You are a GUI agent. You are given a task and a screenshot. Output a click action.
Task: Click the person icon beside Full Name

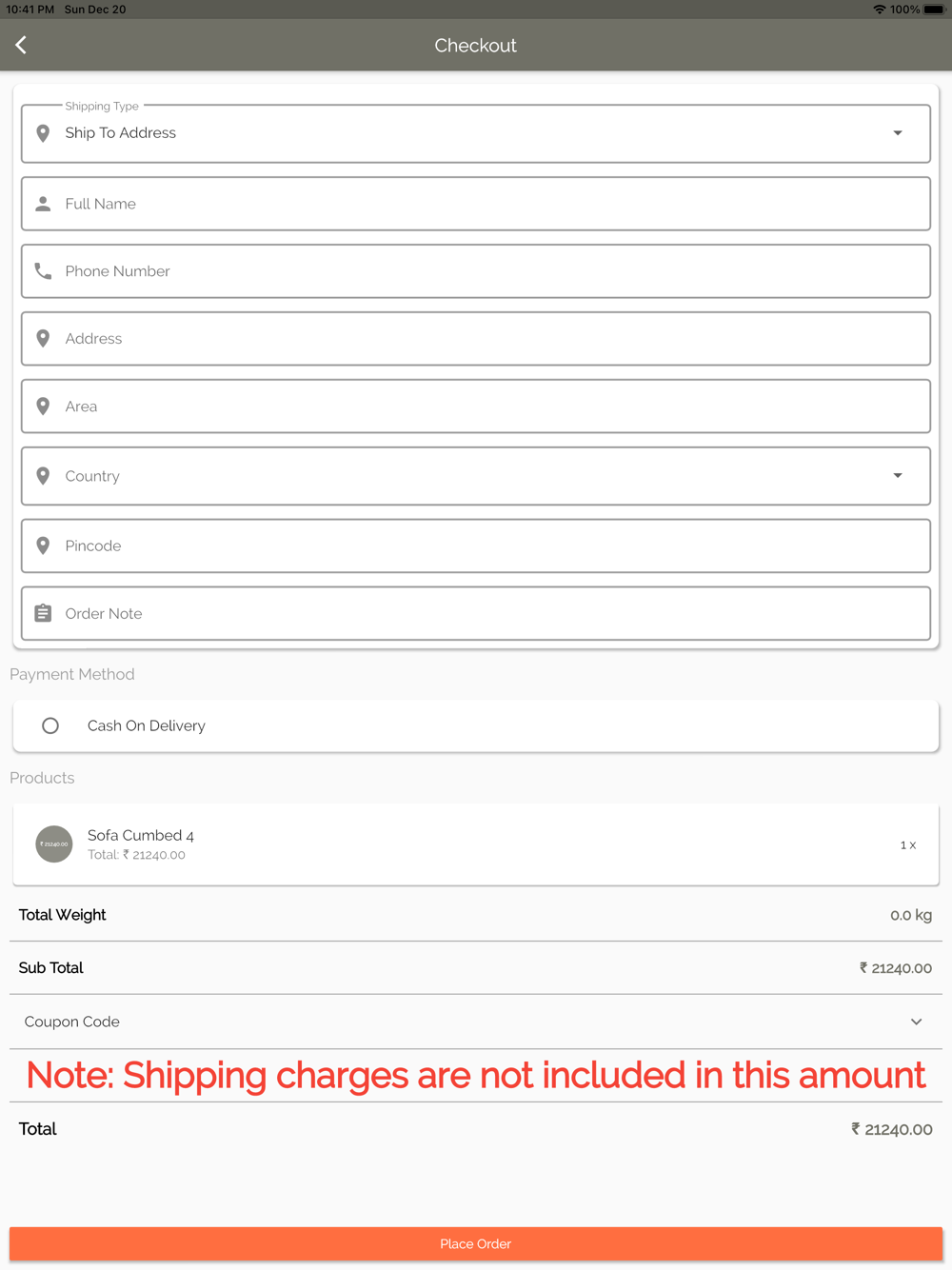click(x=43, y=204)
